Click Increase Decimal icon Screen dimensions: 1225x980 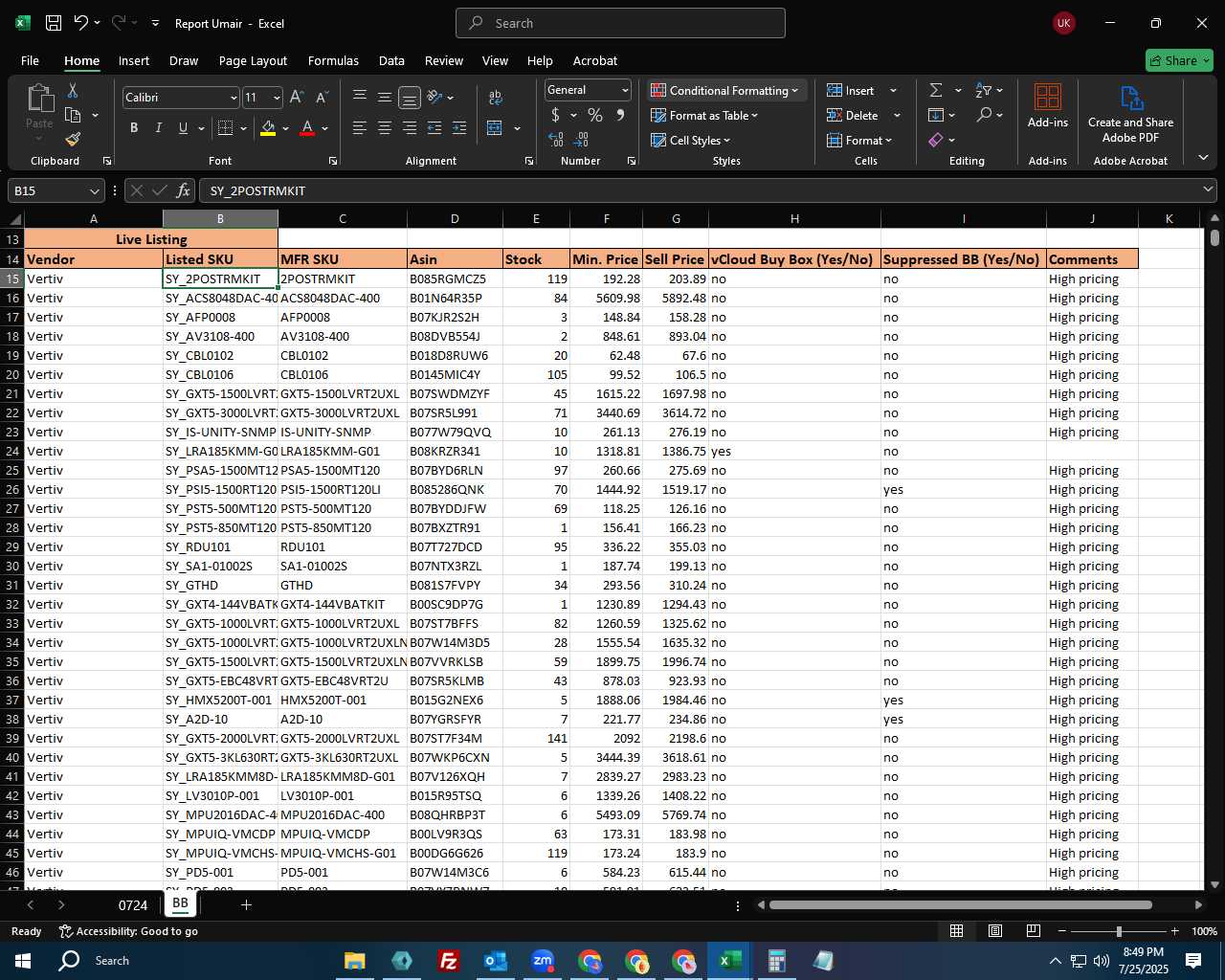coord(556,140)
